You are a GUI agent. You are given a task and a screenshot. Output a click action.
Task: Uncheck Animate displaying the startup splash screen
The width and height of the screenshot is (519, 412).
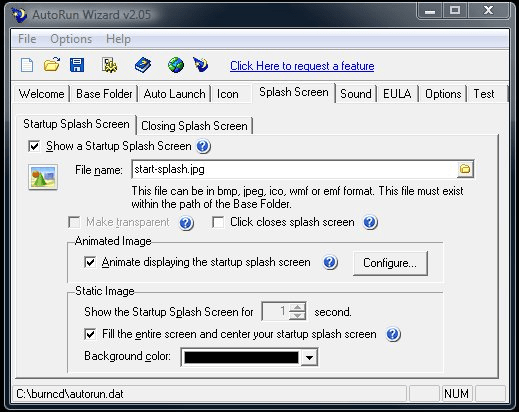tap(90, 262)
